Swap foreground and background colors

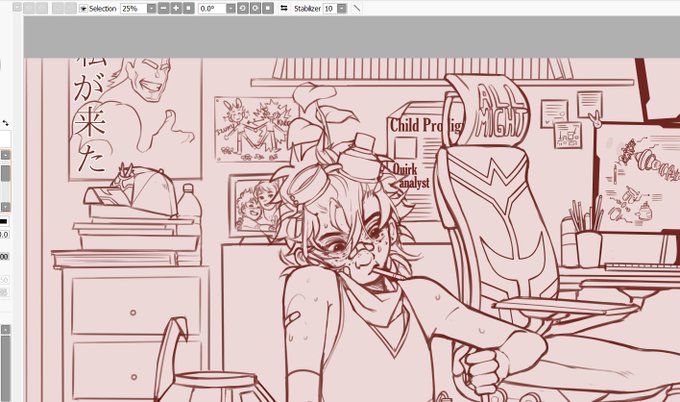coord(5,123)
